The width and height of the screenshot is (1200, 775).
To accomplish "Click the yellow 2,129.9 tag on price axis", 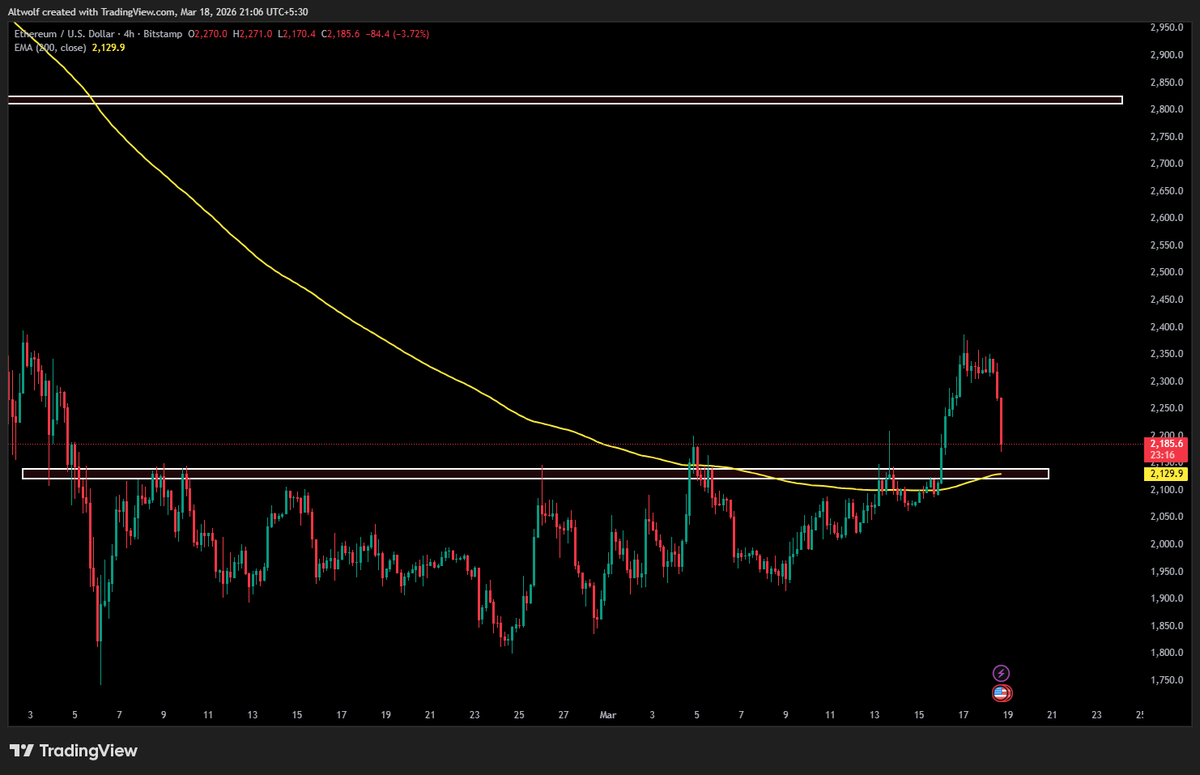I will (x=1166, y=473).
